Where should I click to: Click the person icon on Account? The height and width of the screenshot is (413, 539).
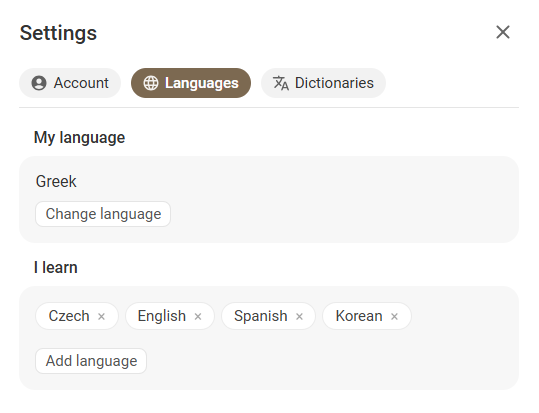point(39,83)
